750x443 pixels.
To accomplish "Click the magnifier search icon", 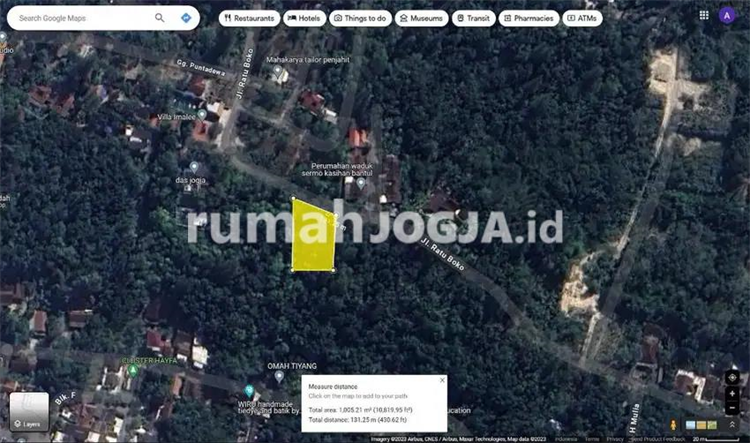I will pos(160,18).
